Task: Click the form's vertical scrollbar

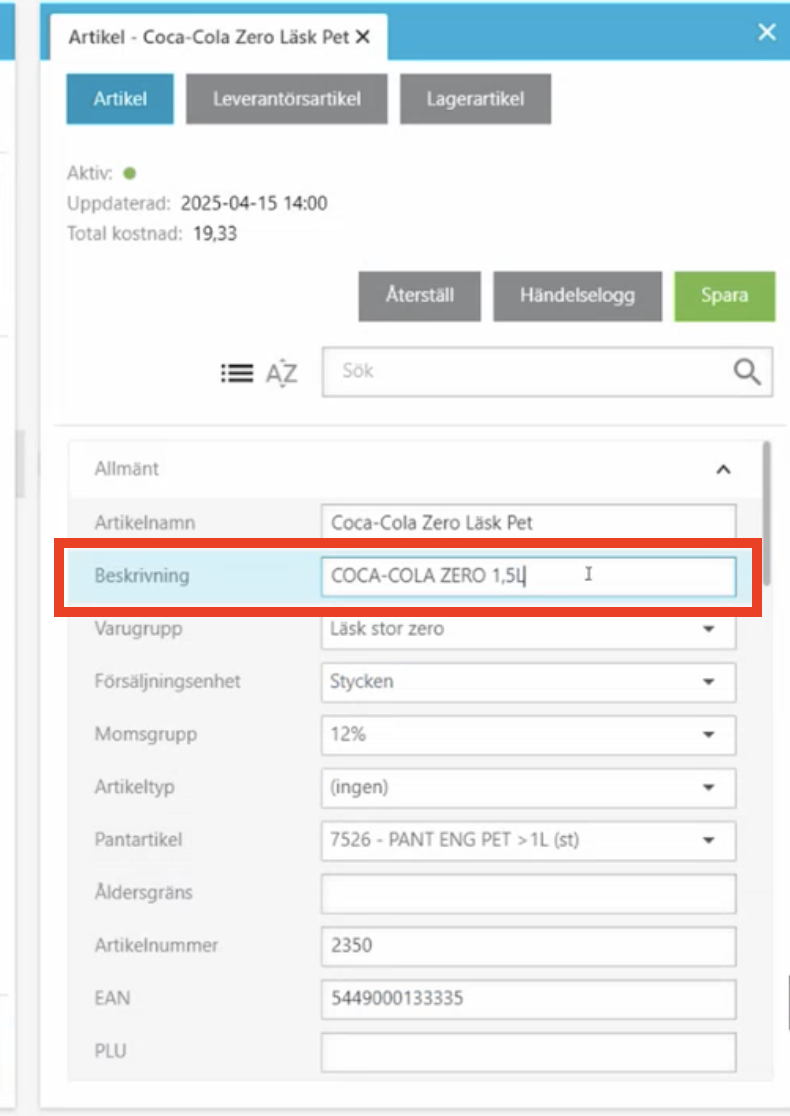Action: coord(767,512)
